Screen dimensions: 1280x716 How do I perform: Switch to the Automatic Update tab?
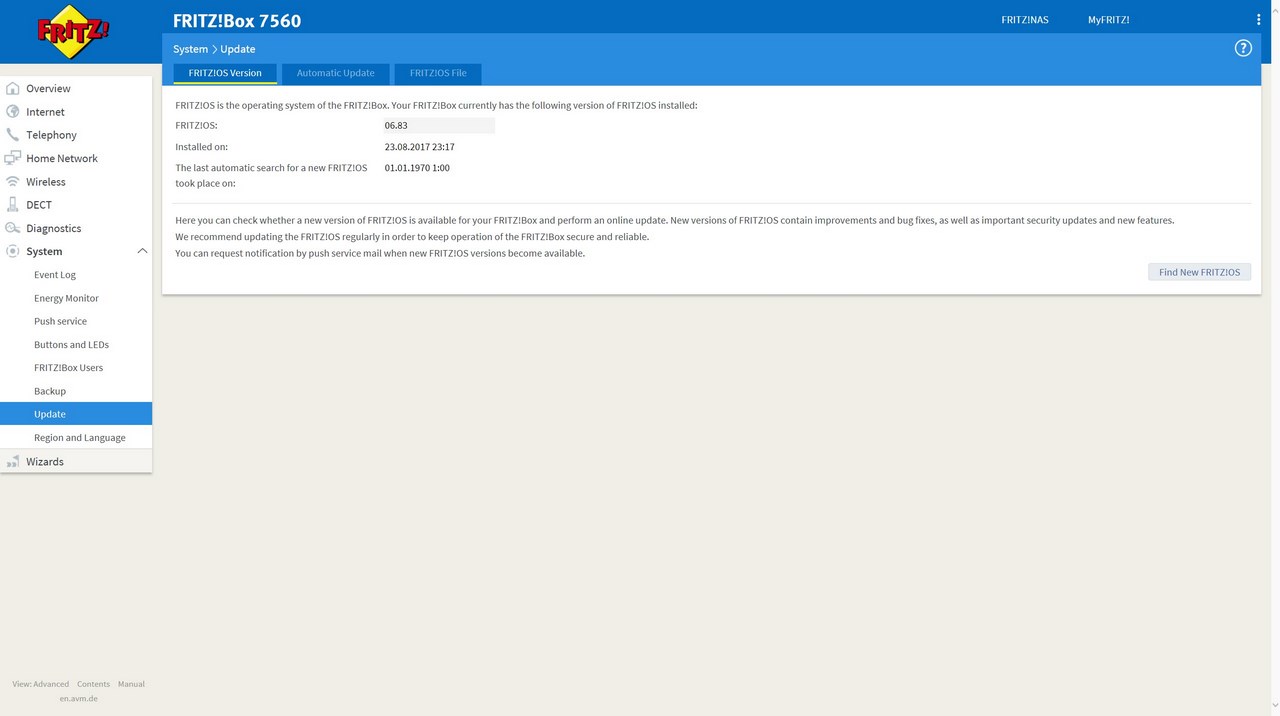coord(336,73)
